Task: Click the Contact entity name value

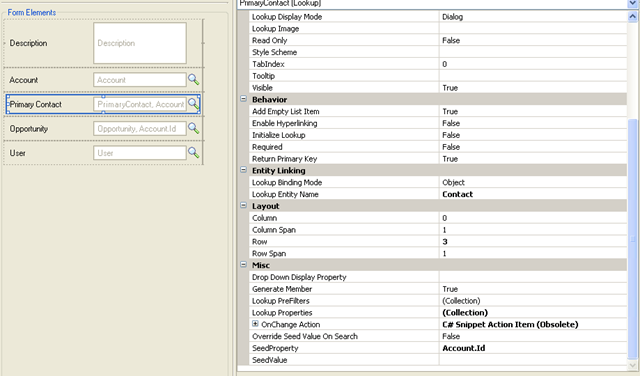Action: 458,194
